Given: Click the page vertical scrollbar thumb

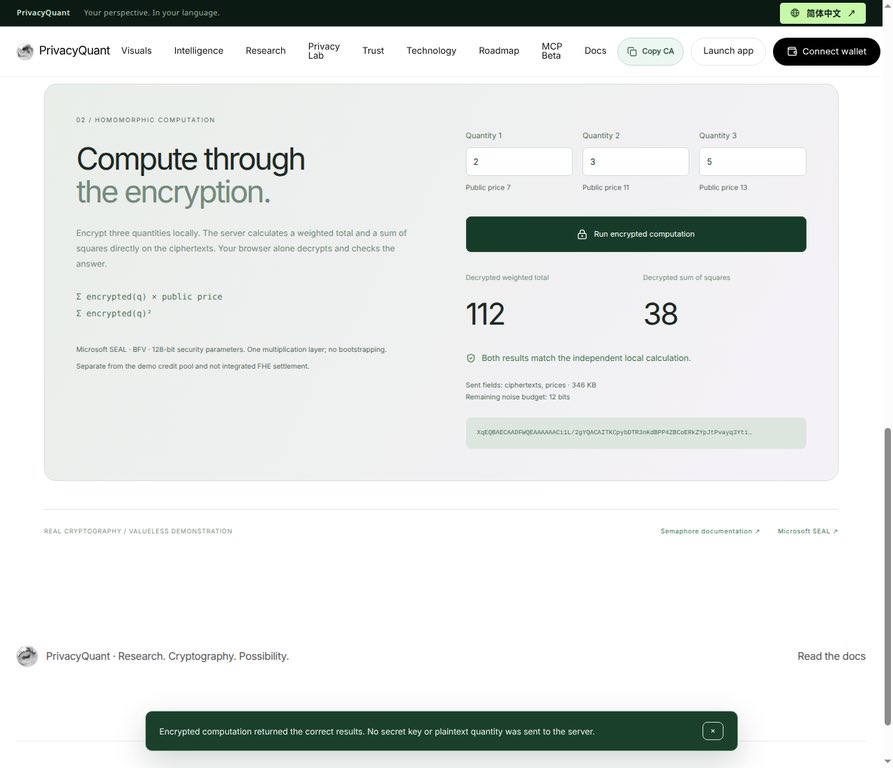Looking at the screenshot, I should [887, 576].
